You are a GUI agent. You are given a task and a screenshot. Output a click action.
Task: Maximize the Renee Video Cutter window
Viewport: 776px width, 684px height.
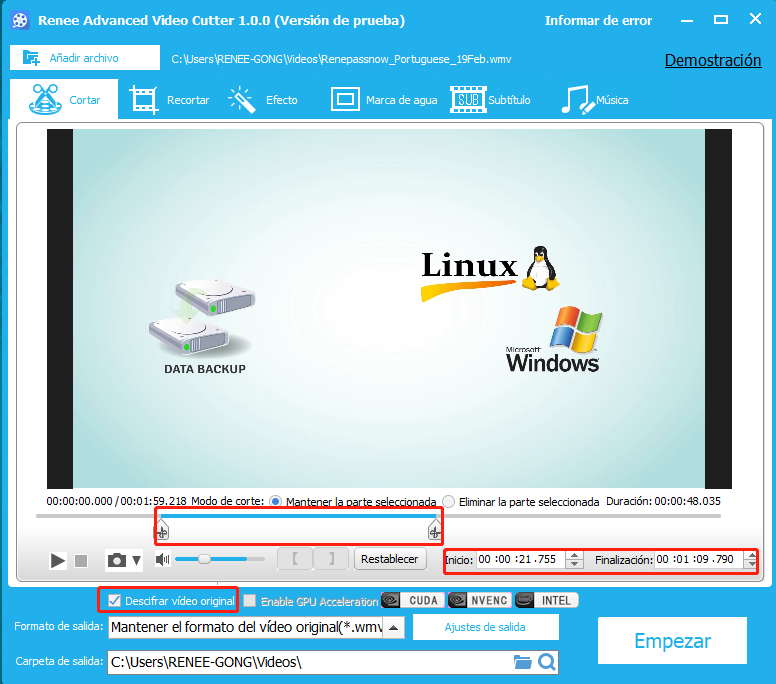pyautogui.click(x=721, y=20)
